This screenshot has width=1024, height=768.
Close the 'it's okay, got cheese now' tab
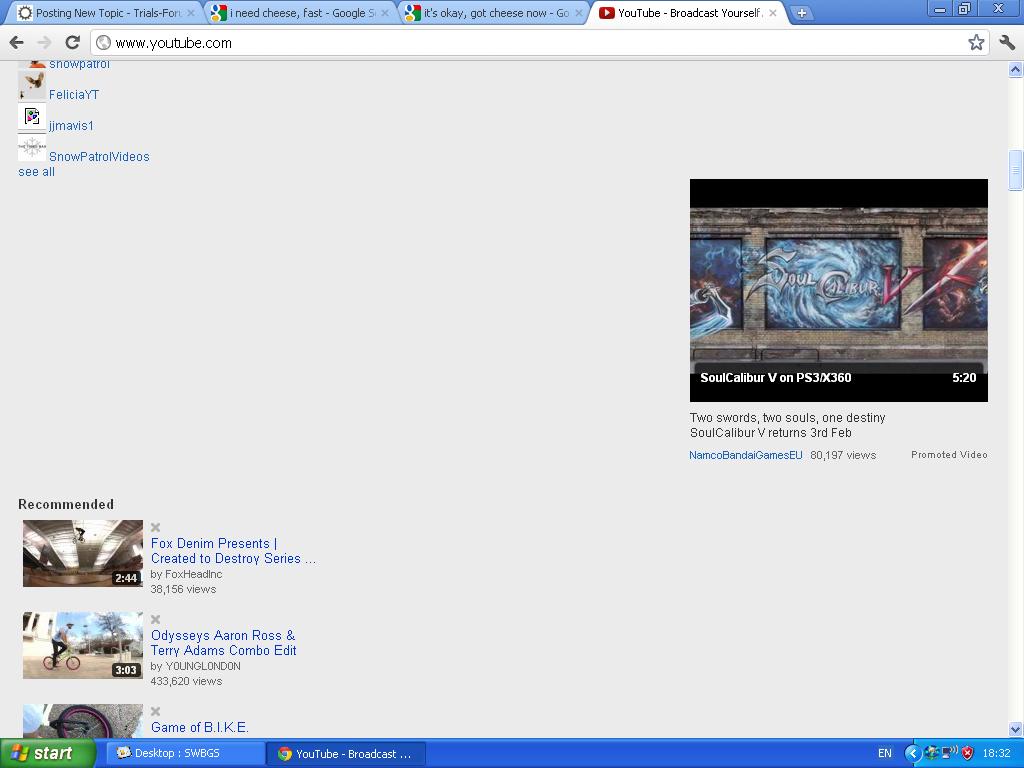pos(579,13)
